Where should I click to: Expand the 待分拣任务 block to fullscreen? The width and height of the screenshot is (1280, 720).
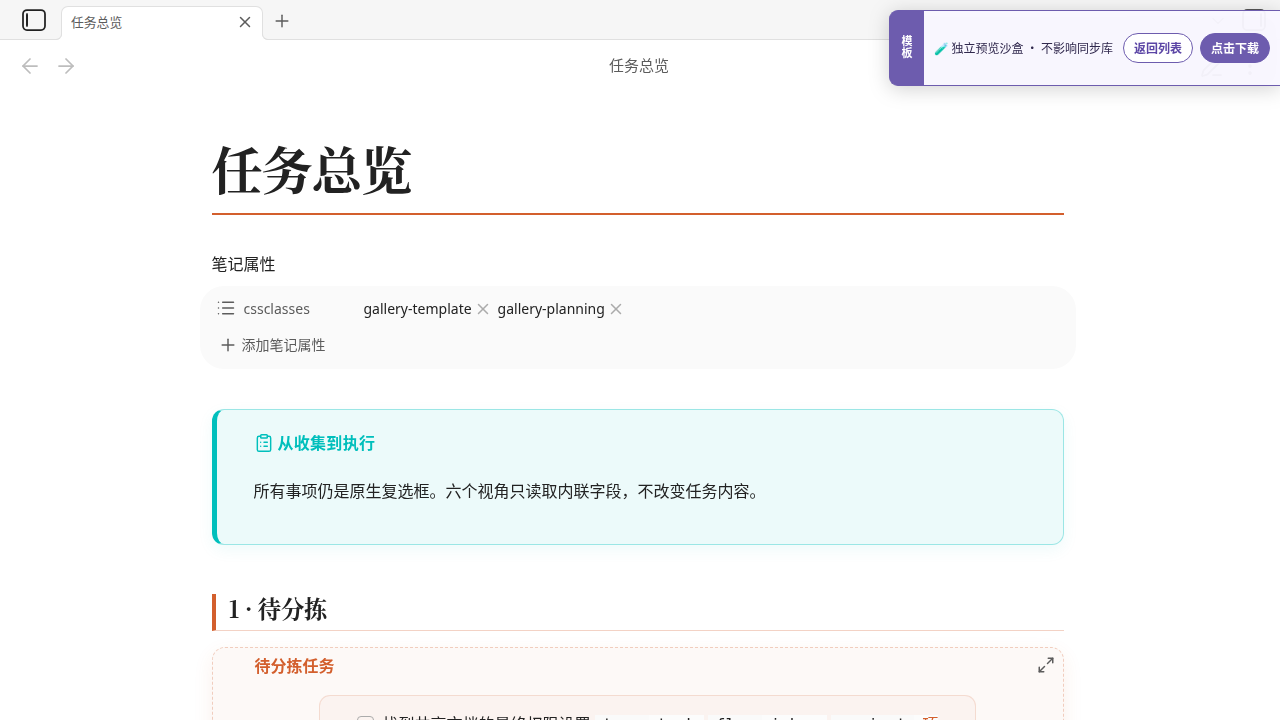click(1046, 665)
